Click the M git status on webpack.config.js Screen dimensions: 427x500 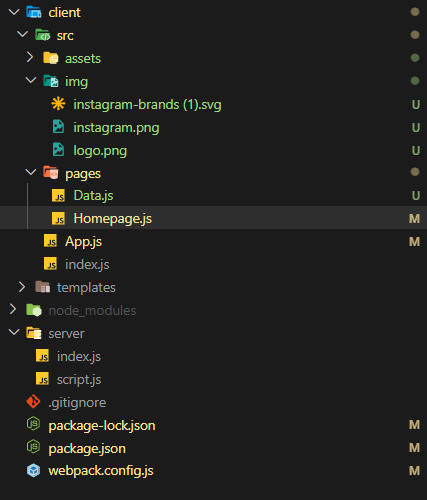coord(414,471)
